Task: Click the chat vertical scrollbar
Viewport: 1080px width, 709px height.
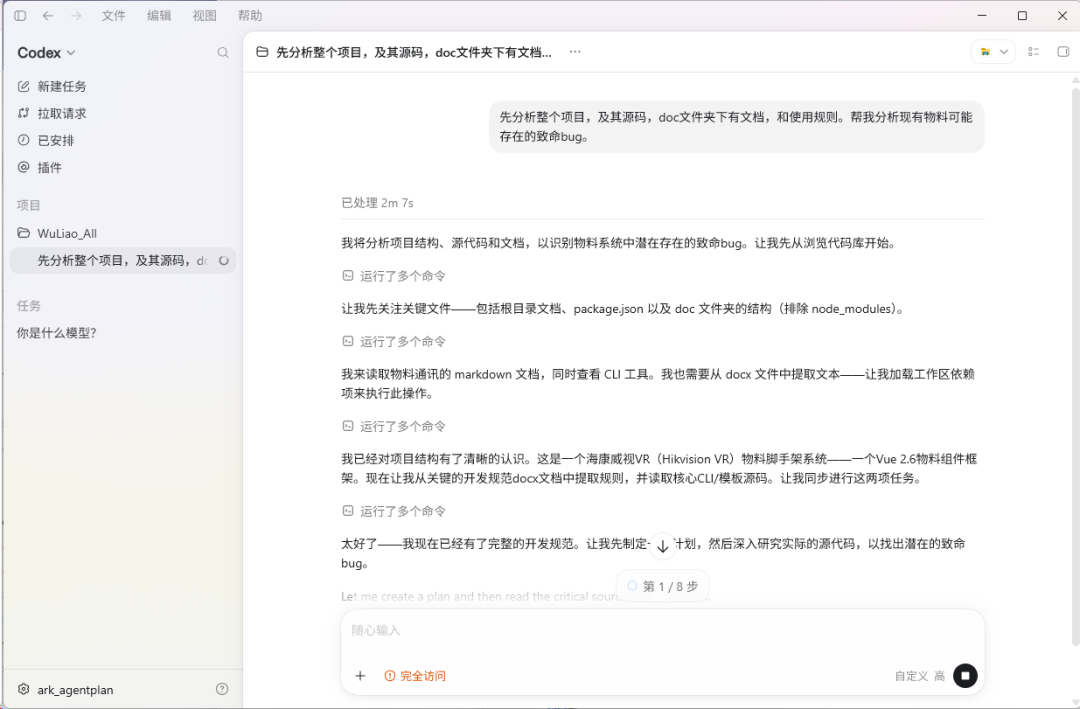Action: 1076,365
